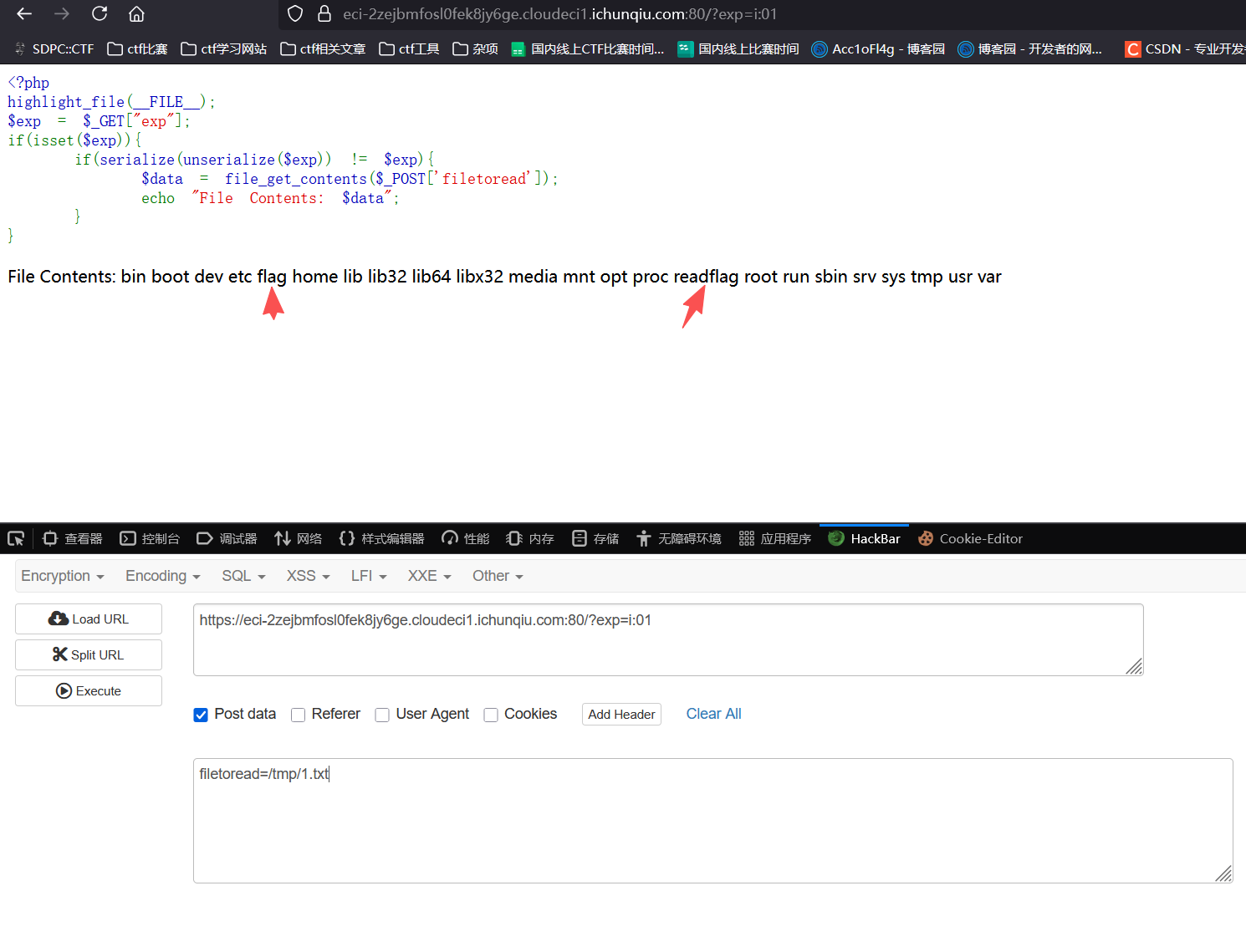
Task: Click the Add Header button
Action: pos(621,714)
